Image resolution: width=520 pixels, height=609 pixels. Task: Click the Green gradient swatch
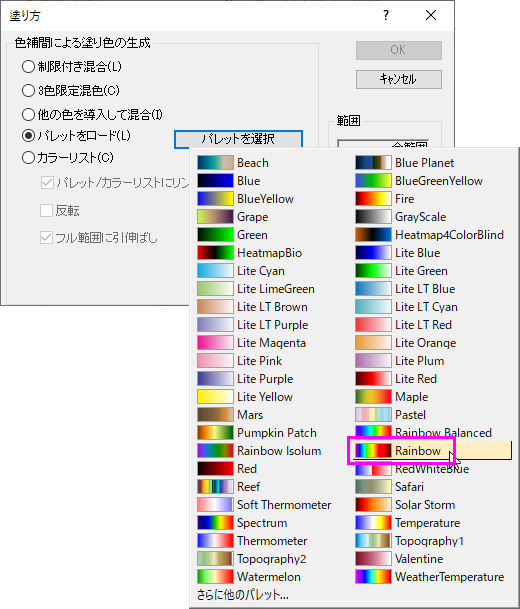pyautogui.click(x=215, y=235)
